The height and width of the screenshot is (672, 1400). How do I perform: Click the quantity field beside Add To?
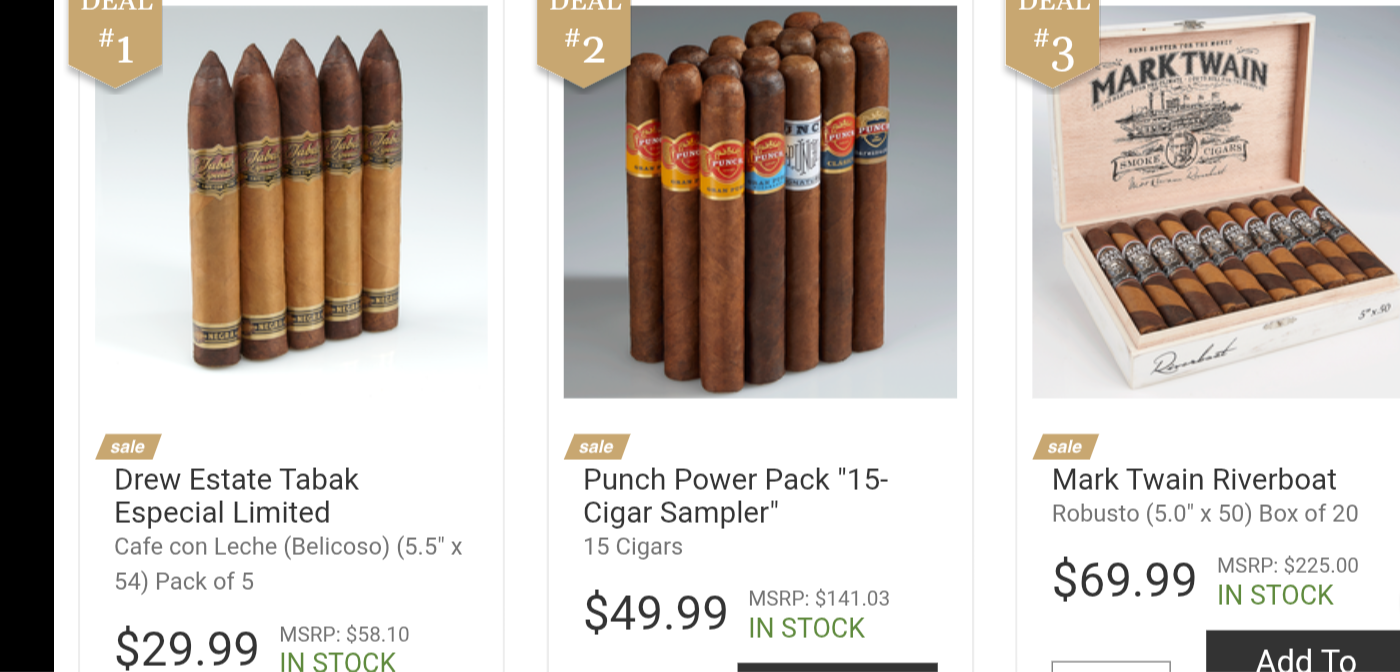click(x=1111, y=666)
